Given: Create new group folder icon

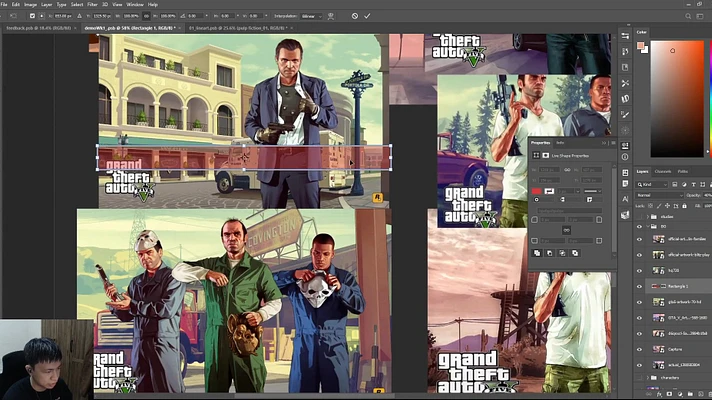Looking at the screenshot, I should [x=690, y=394].
